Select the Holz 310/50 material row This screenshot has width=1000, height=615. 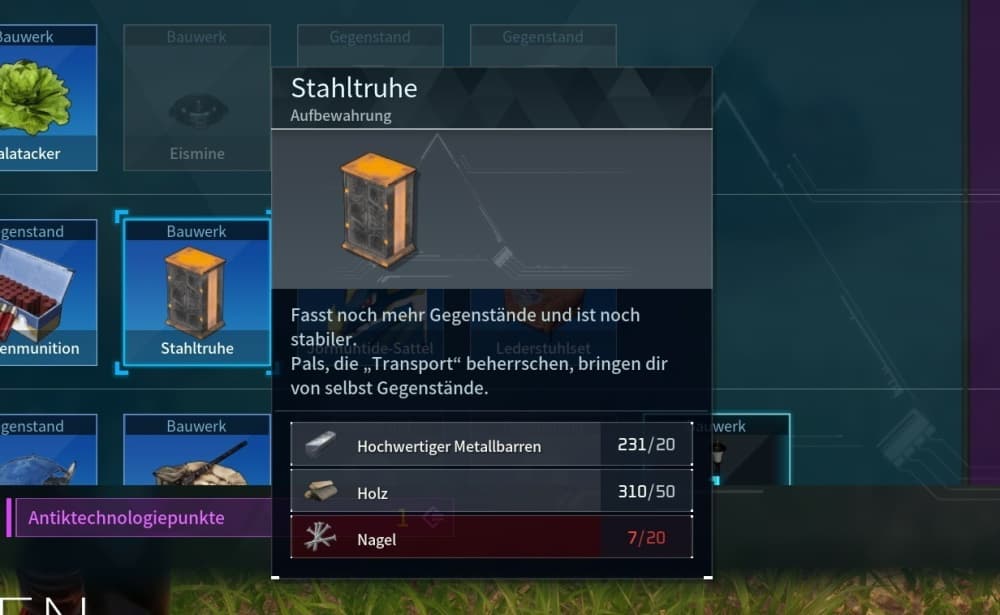pyautogui.click(x=491, y=491)
